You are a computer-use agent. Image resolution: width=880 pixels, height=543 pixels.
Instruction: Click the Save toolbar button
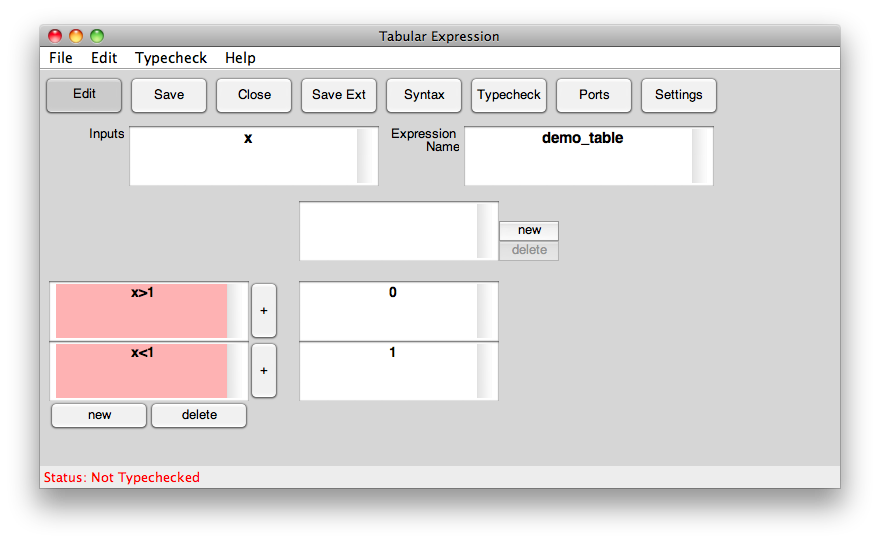pyautogui.click(x=169, y=95)
